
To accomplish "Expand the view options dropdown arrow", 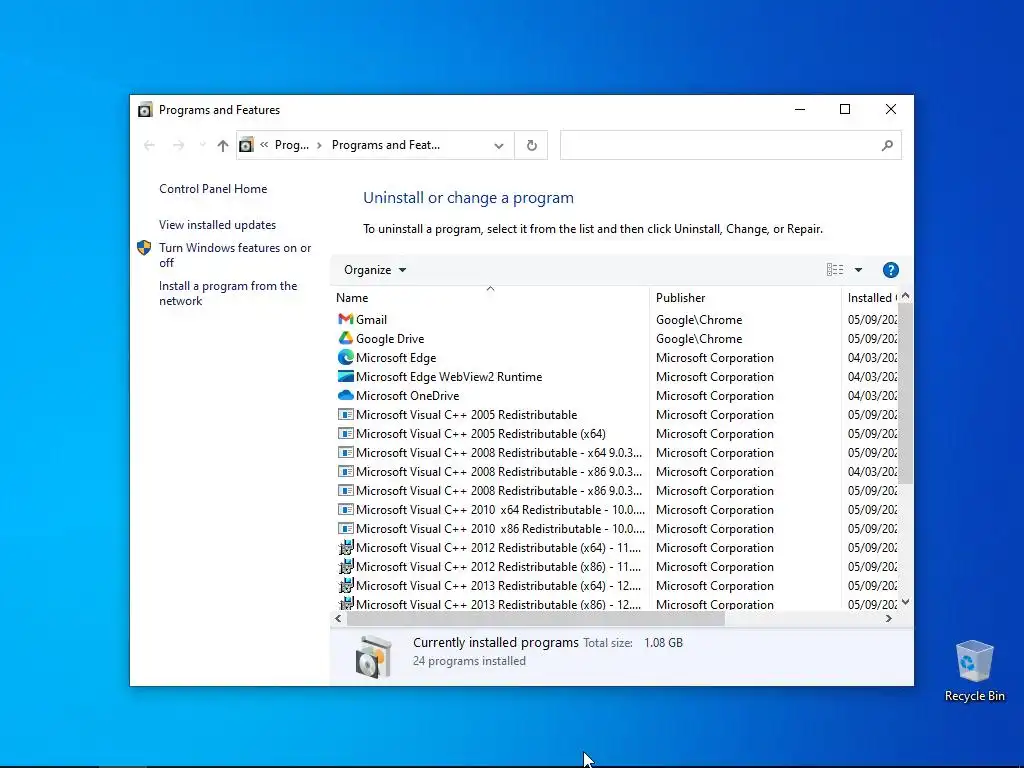I will click(858, 270).
